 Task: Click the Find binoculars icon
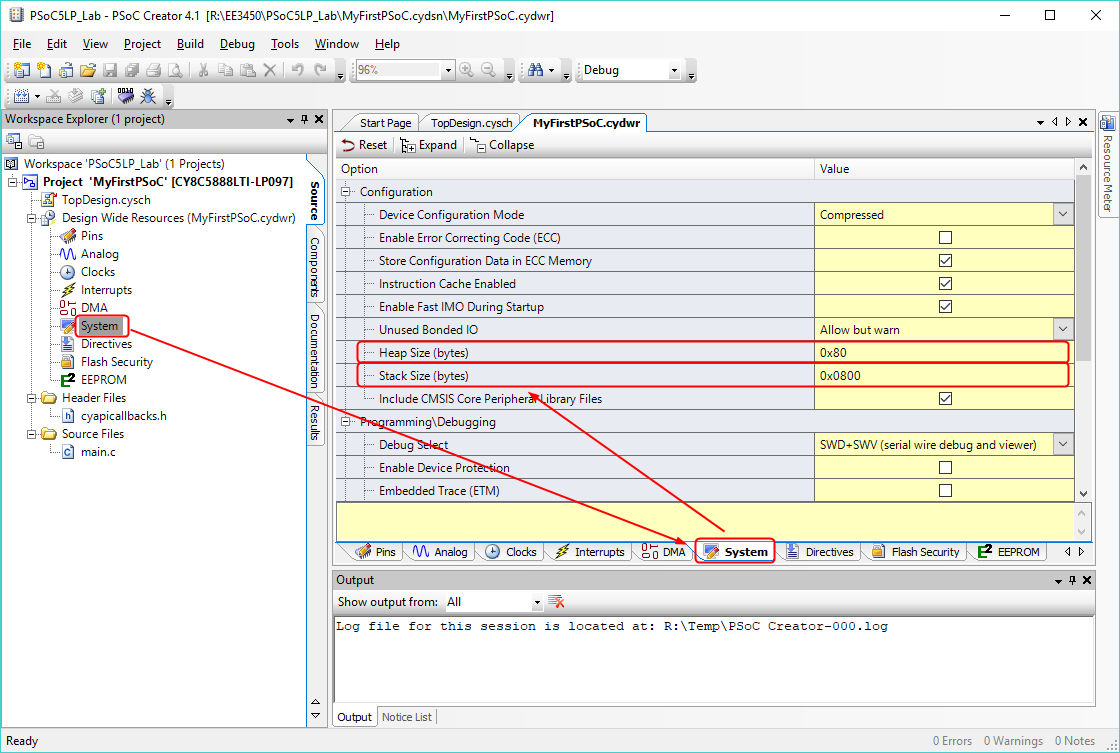[535, 70]
